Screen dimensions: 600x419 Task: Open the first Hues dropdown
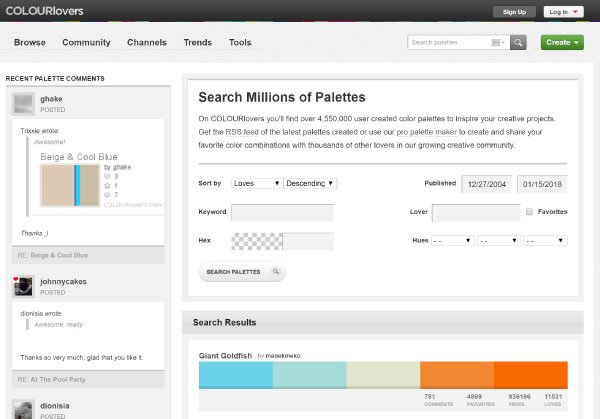tap(453, 241)
